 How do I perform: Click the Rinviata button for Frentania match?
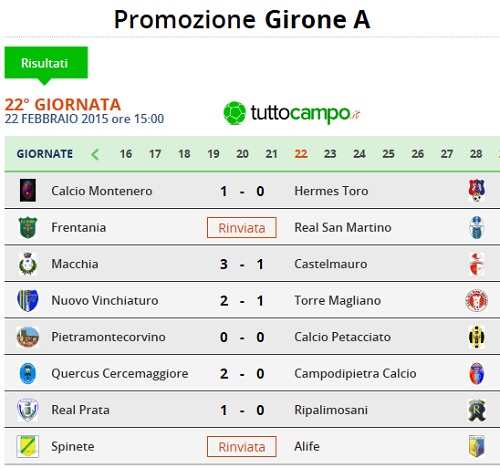pyautogui.click(x=242, y=228)
